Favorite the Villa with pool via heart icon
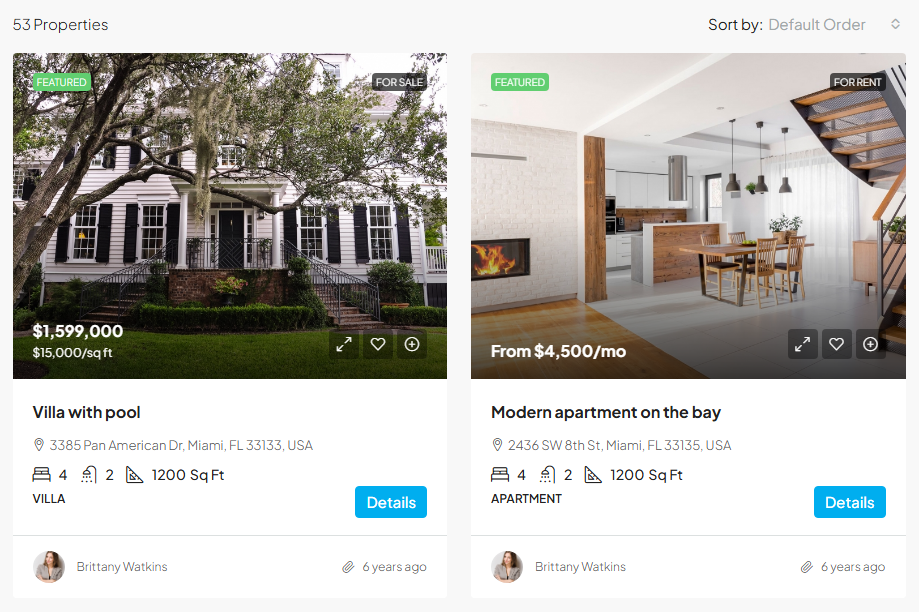 [x=378, y=344]
